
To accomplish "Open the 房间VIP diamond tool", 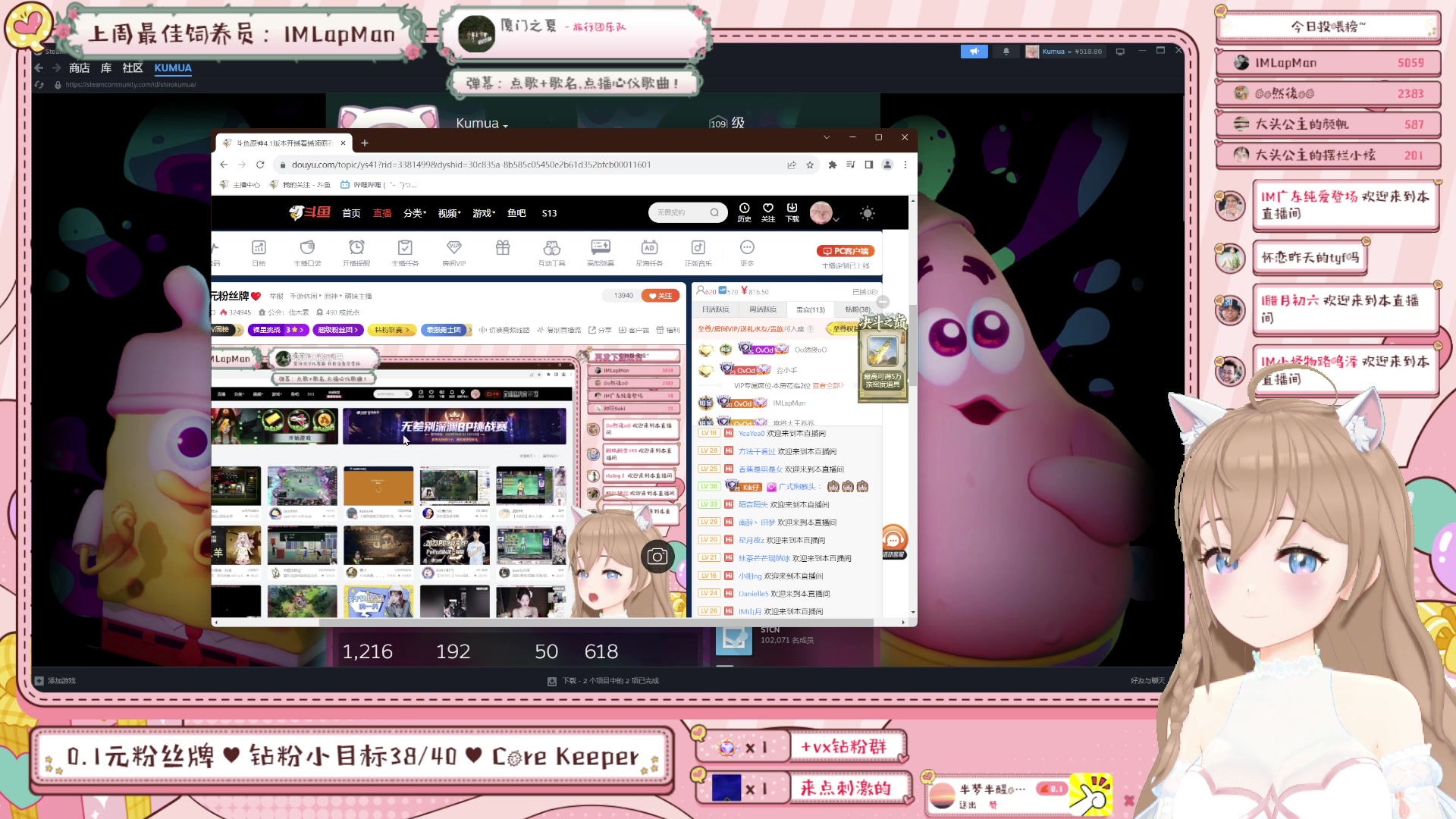I will 454,253.
